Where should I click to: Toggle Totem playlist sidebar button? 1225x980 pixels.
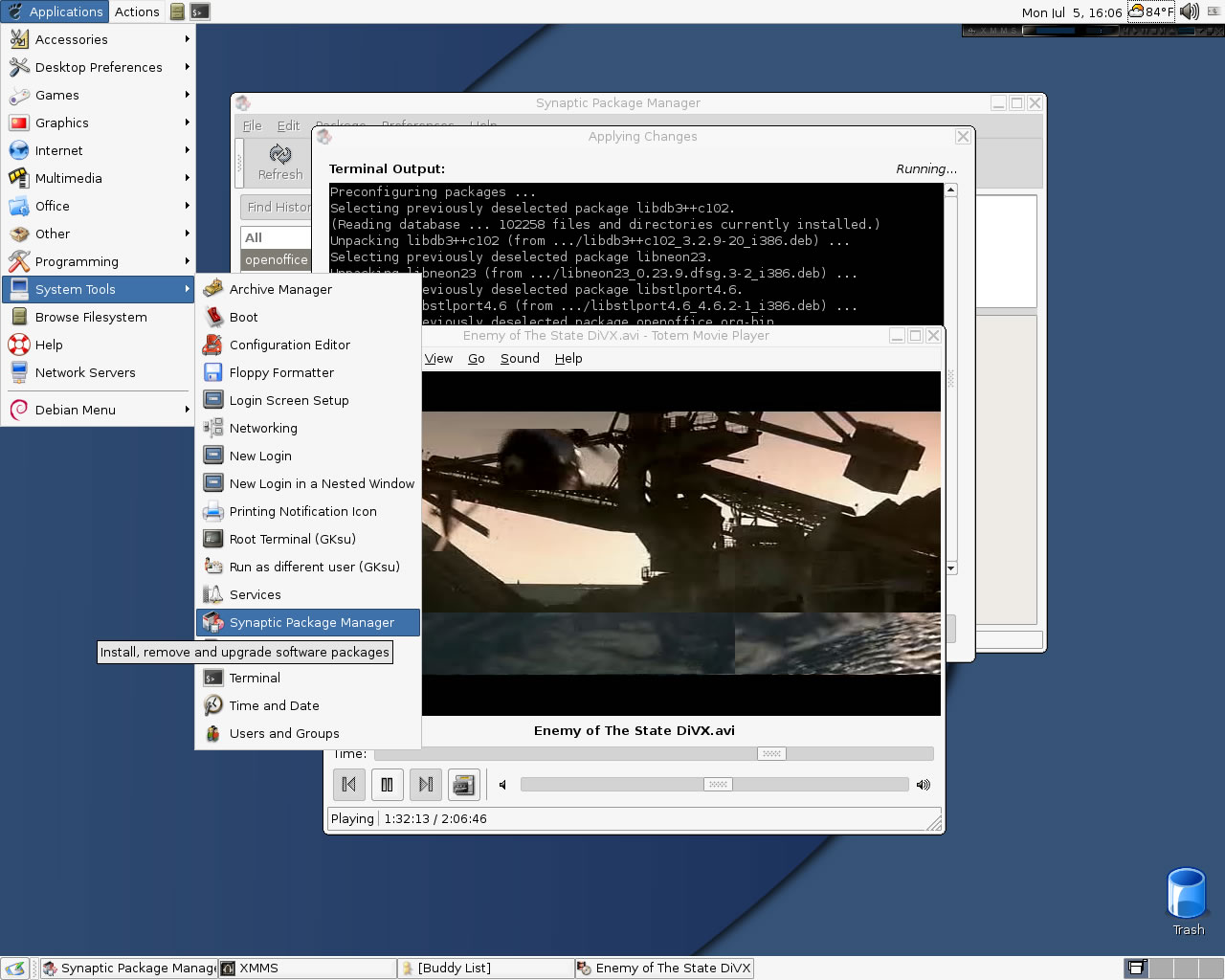[464, 785]
